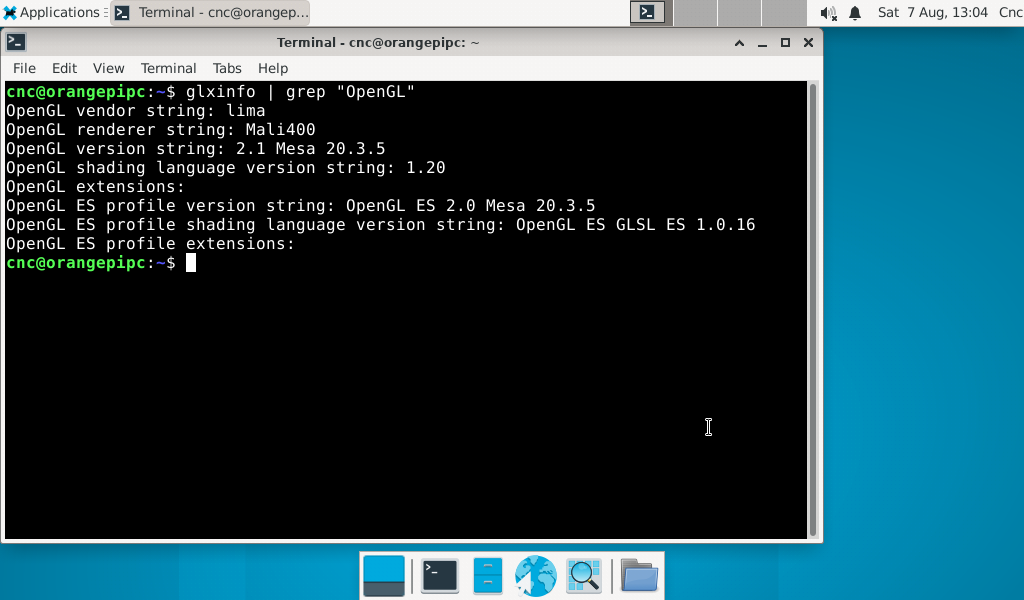
Task: Open the File Manager drawer icon in the dock
Action: [x=487, y=576]
